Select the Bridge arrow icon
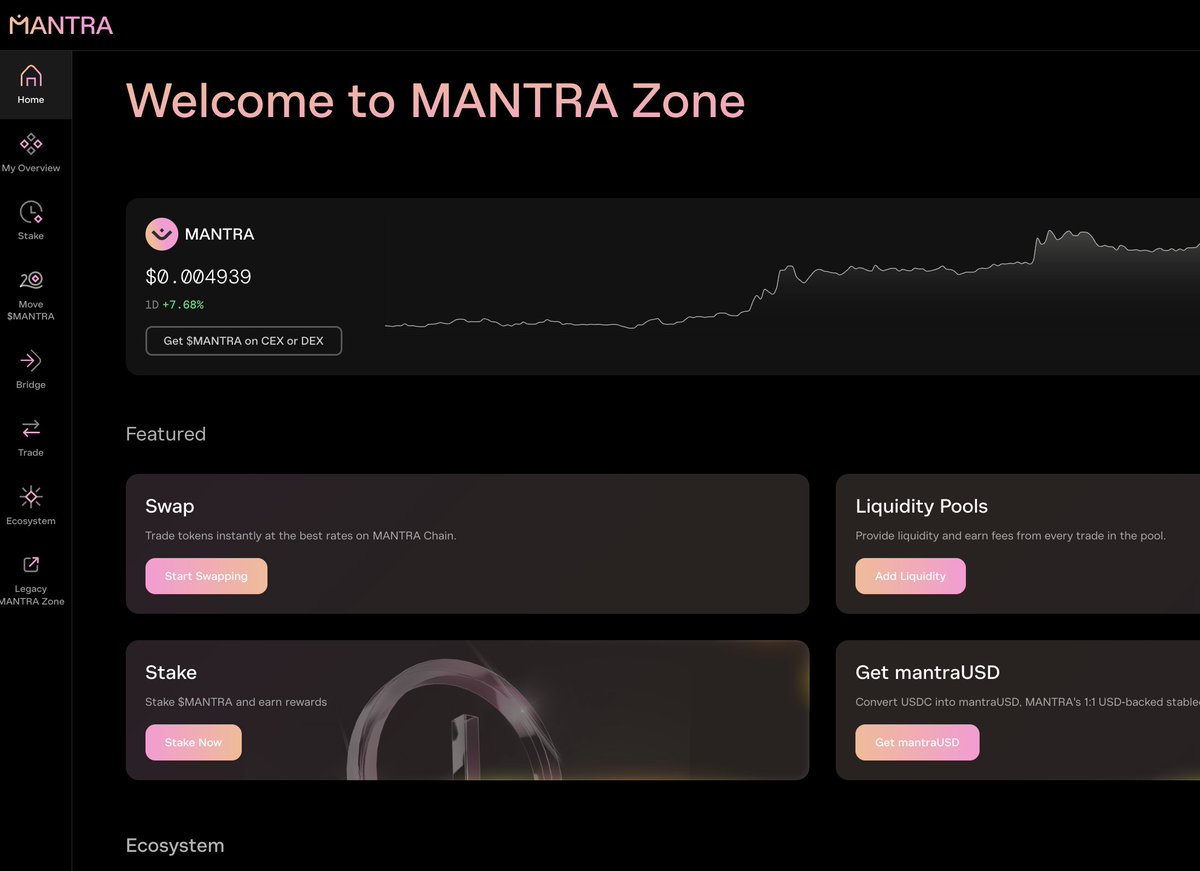This screenshot has width=1200, height=871. [x=31, y=360]
